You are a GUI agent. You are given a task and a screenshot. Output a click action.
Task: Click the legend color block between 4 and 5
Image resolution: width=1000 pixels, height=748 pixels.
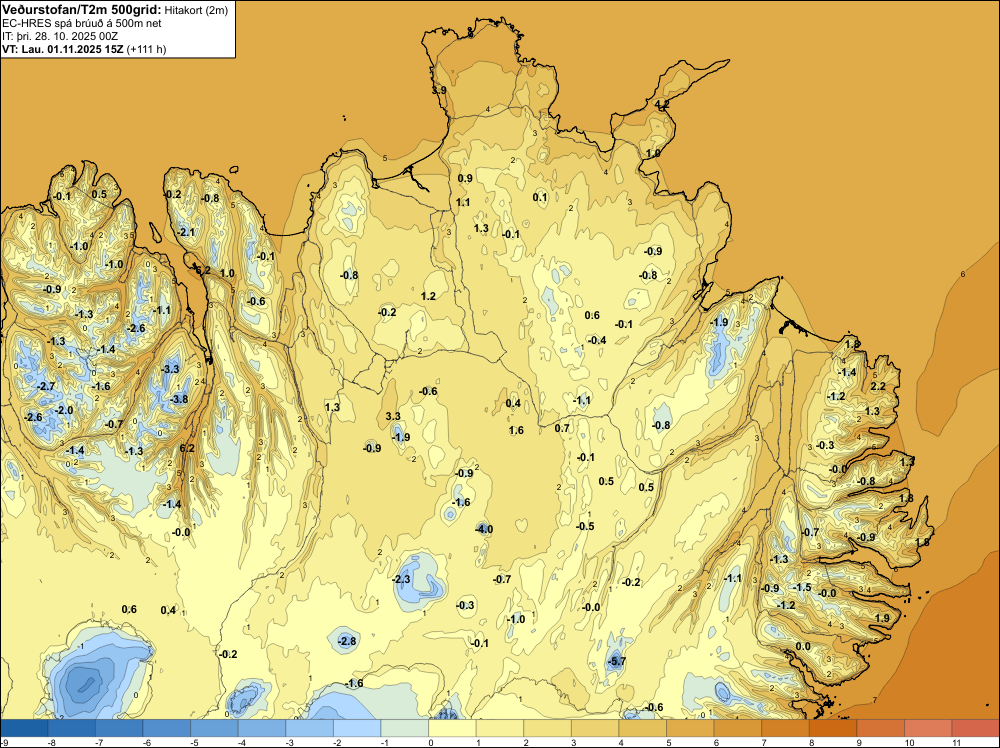tap(642, 728)
